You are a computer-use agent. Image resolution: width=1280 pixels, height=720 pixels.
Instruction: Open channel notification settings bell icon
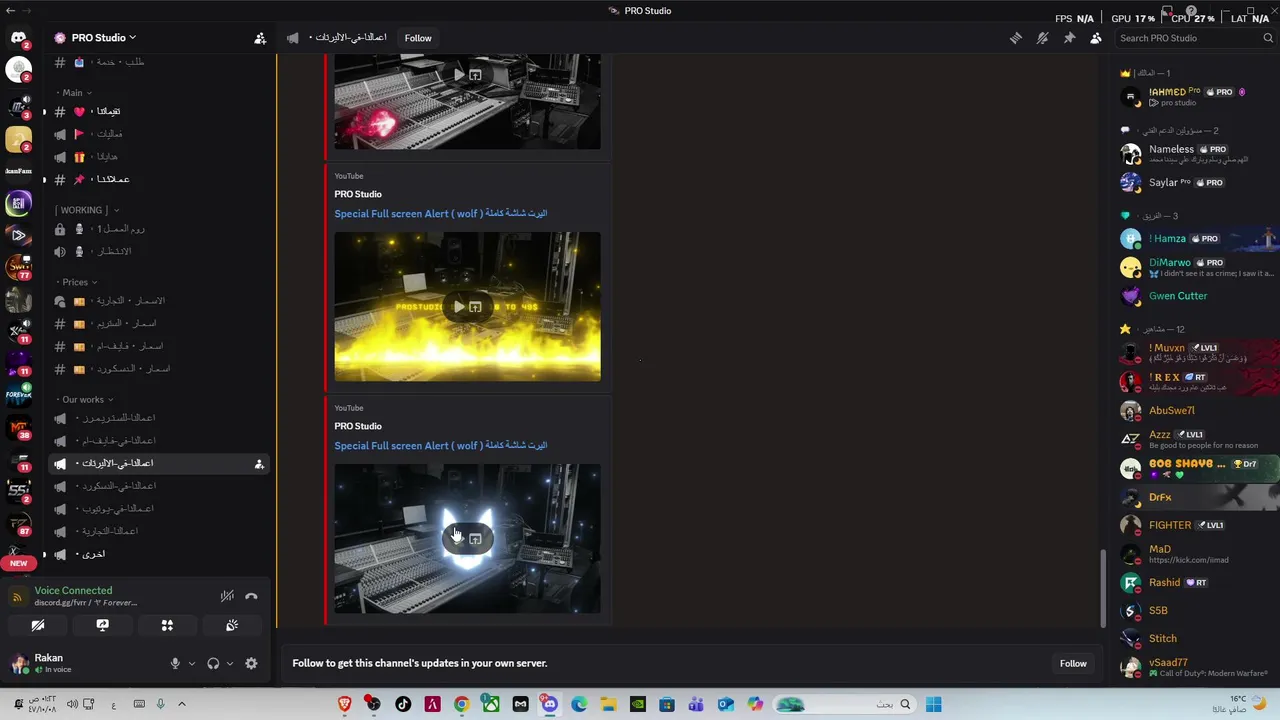coord(1042,38)
